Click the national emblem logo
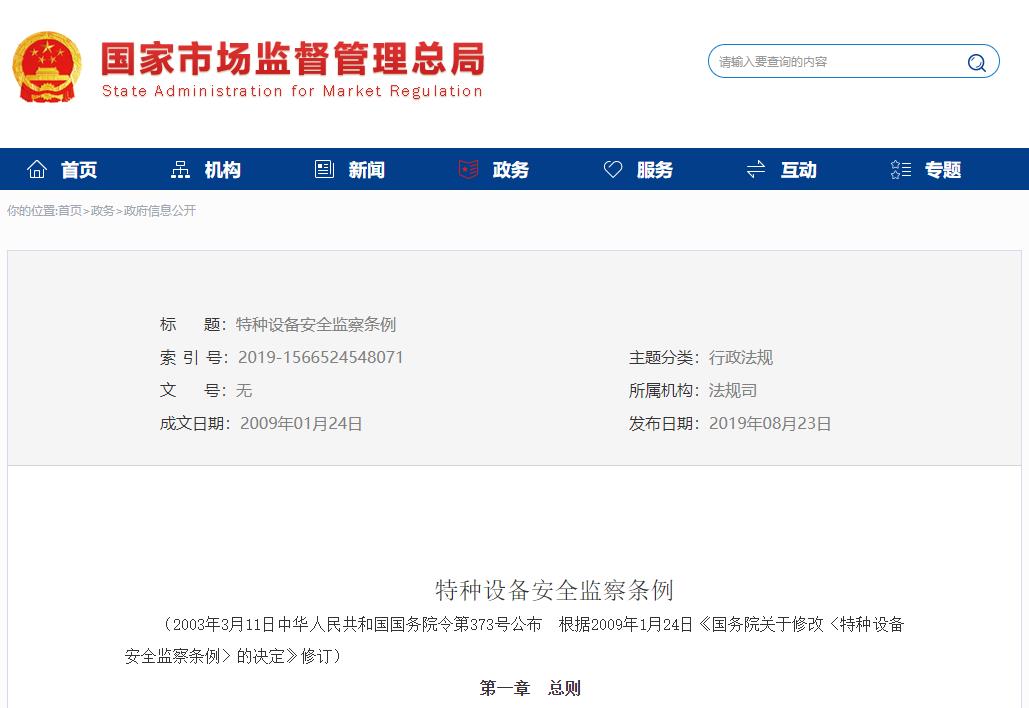This screenshot has height=708, width=1029. pos(46,66)
